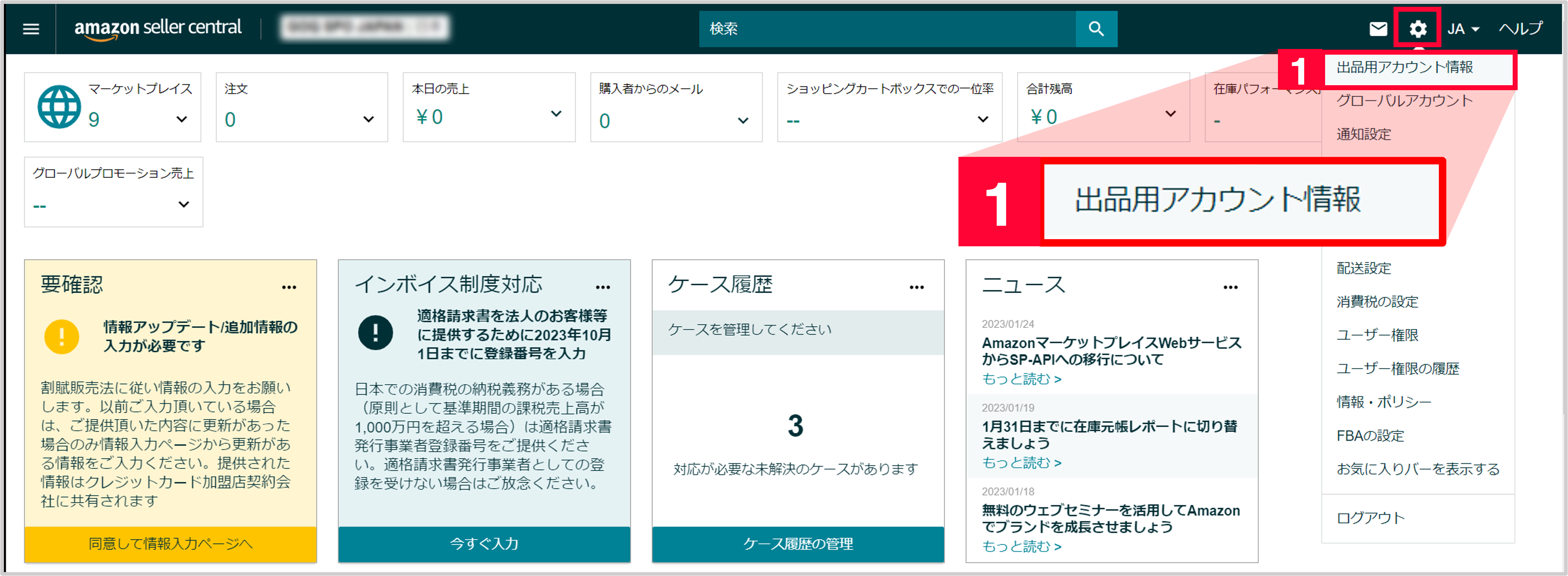Expand the マーケットプレイス tile chevron
Image resolution: width=1568 pixels, height=576 pixels.
point(182,119)
